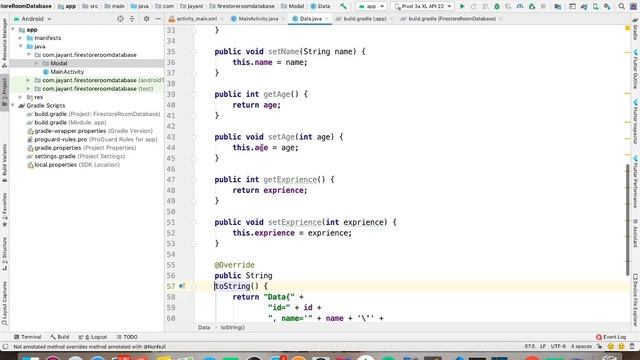Collapse the app module tree node
Screen dimensions: 640x360
(x=13, y=30)
